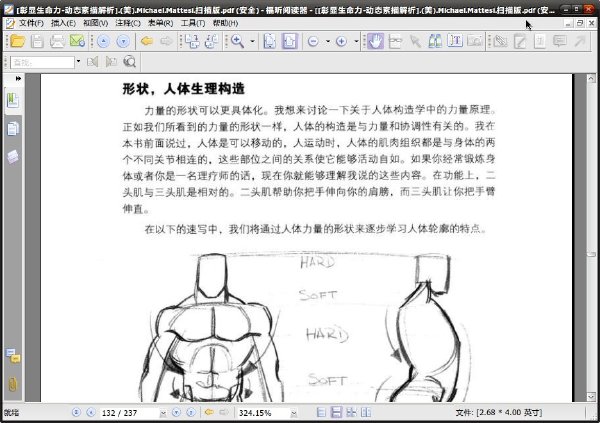Open the bookmarks panel in sidebar

point(13,100)
